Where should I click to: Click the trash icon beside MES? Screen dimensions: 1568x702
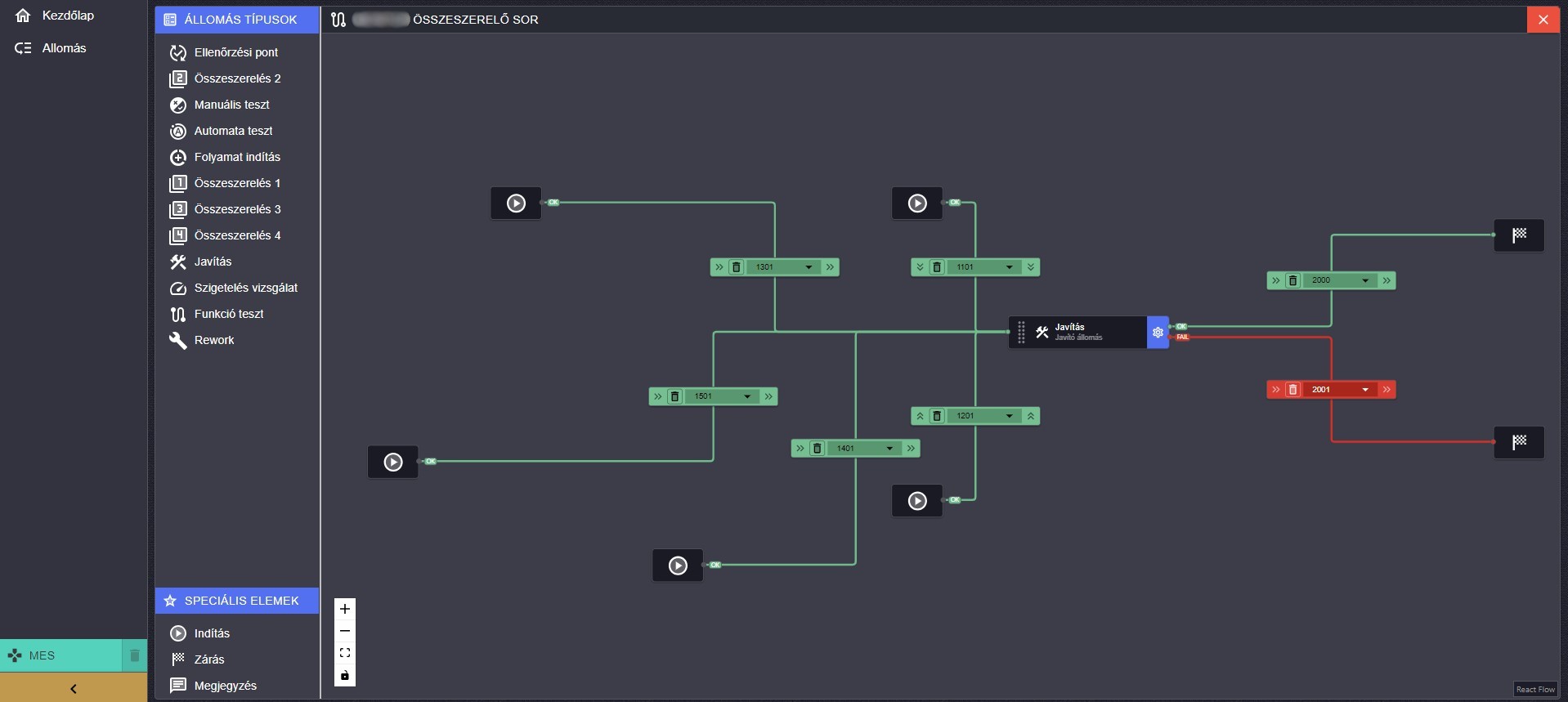click(135, 655)
